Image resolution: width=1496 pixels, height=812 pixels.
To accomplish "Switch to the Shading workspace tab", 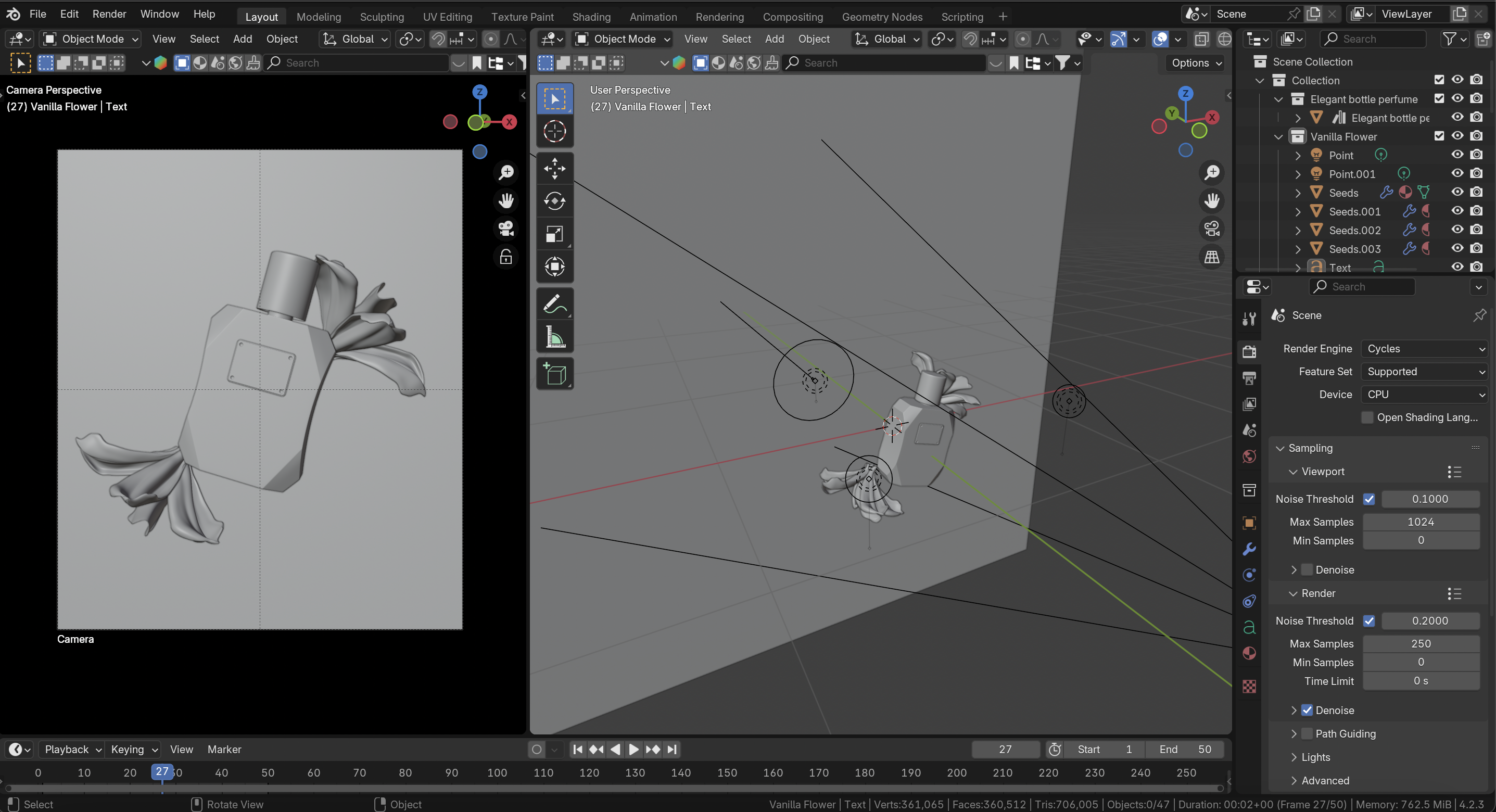I will pyautogui.click(x=591, y=16).
